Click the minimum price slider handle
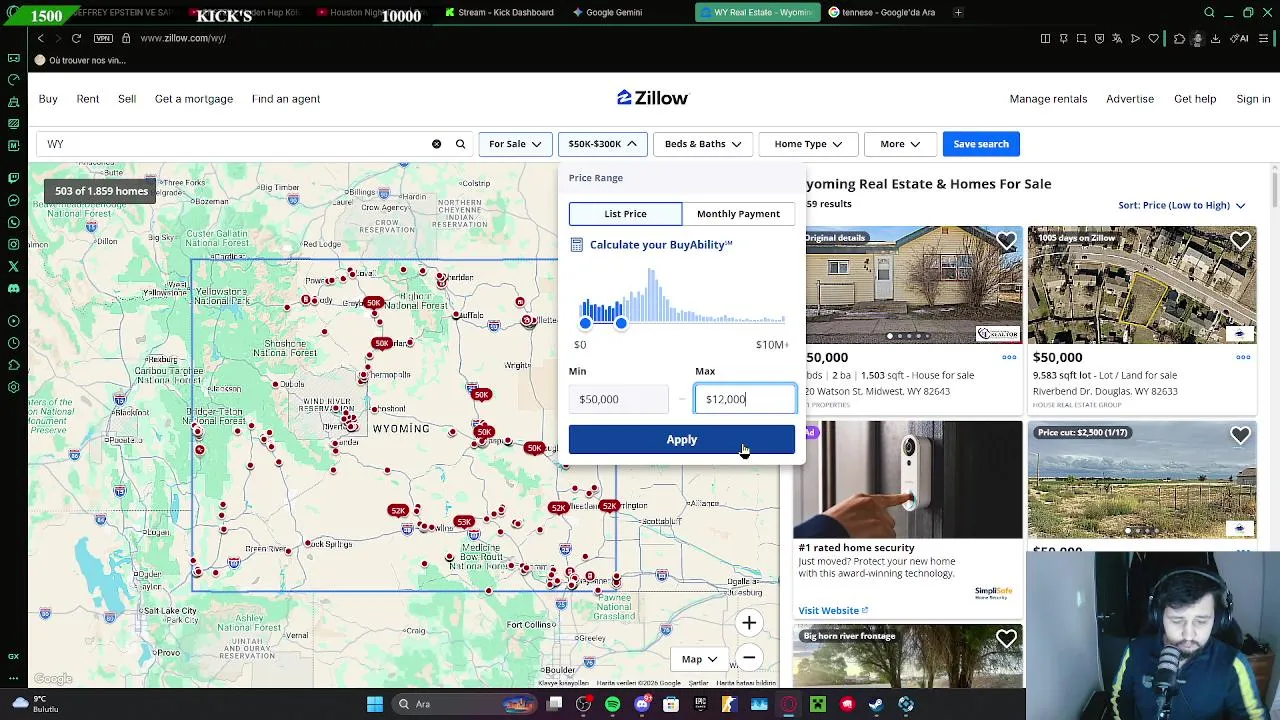The height and width of the screenshot is (720, 1280). [x=585, y=323]
